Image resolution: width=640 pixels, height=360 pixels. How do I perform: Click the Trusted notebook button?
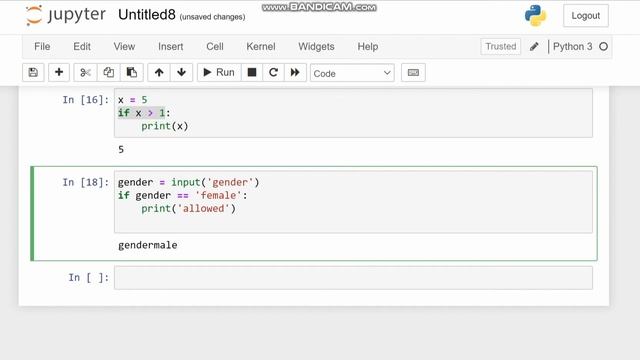(501, 47)
